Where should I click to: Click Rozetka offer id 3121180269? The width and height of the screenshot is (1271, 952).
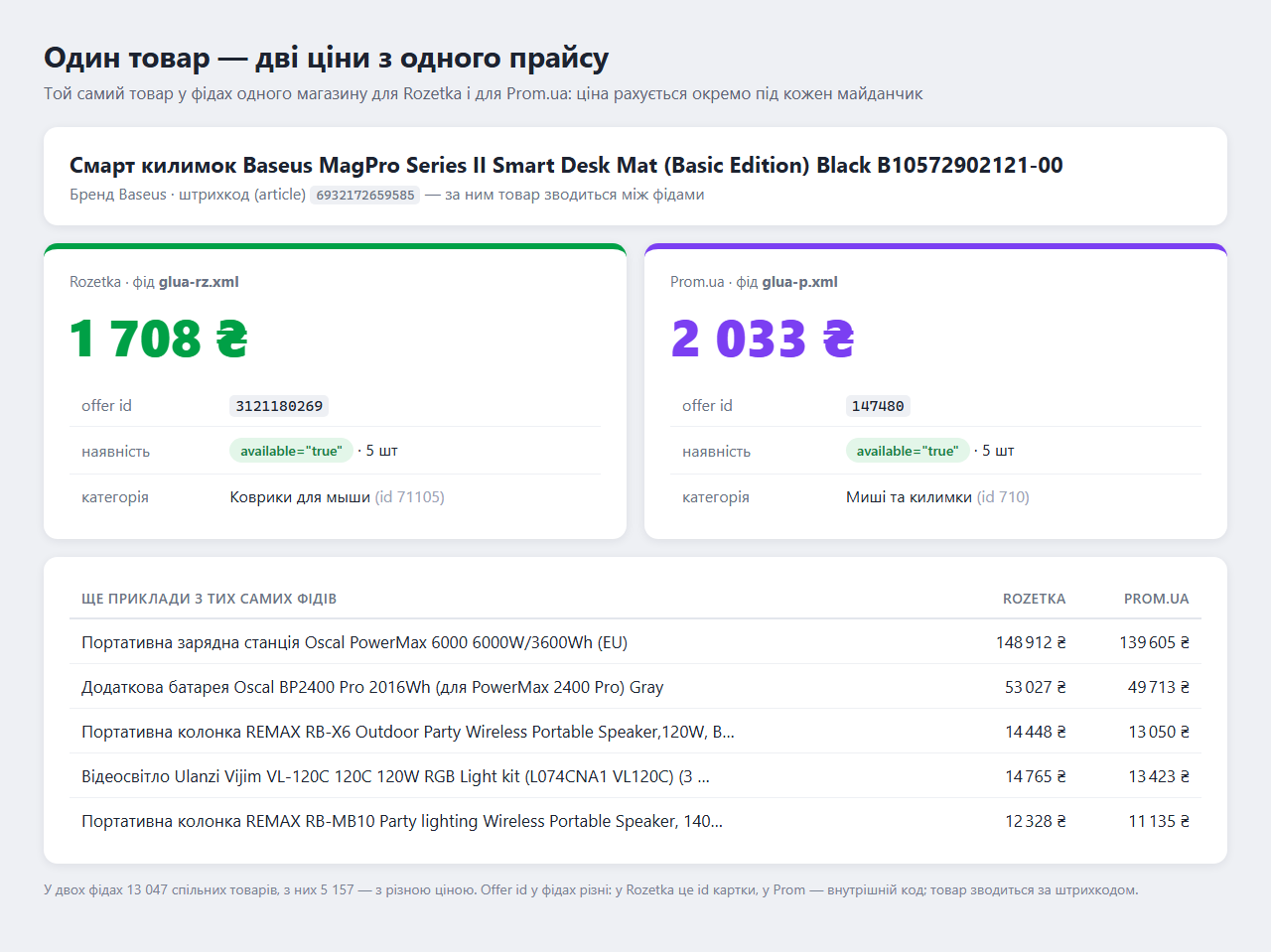279,406
